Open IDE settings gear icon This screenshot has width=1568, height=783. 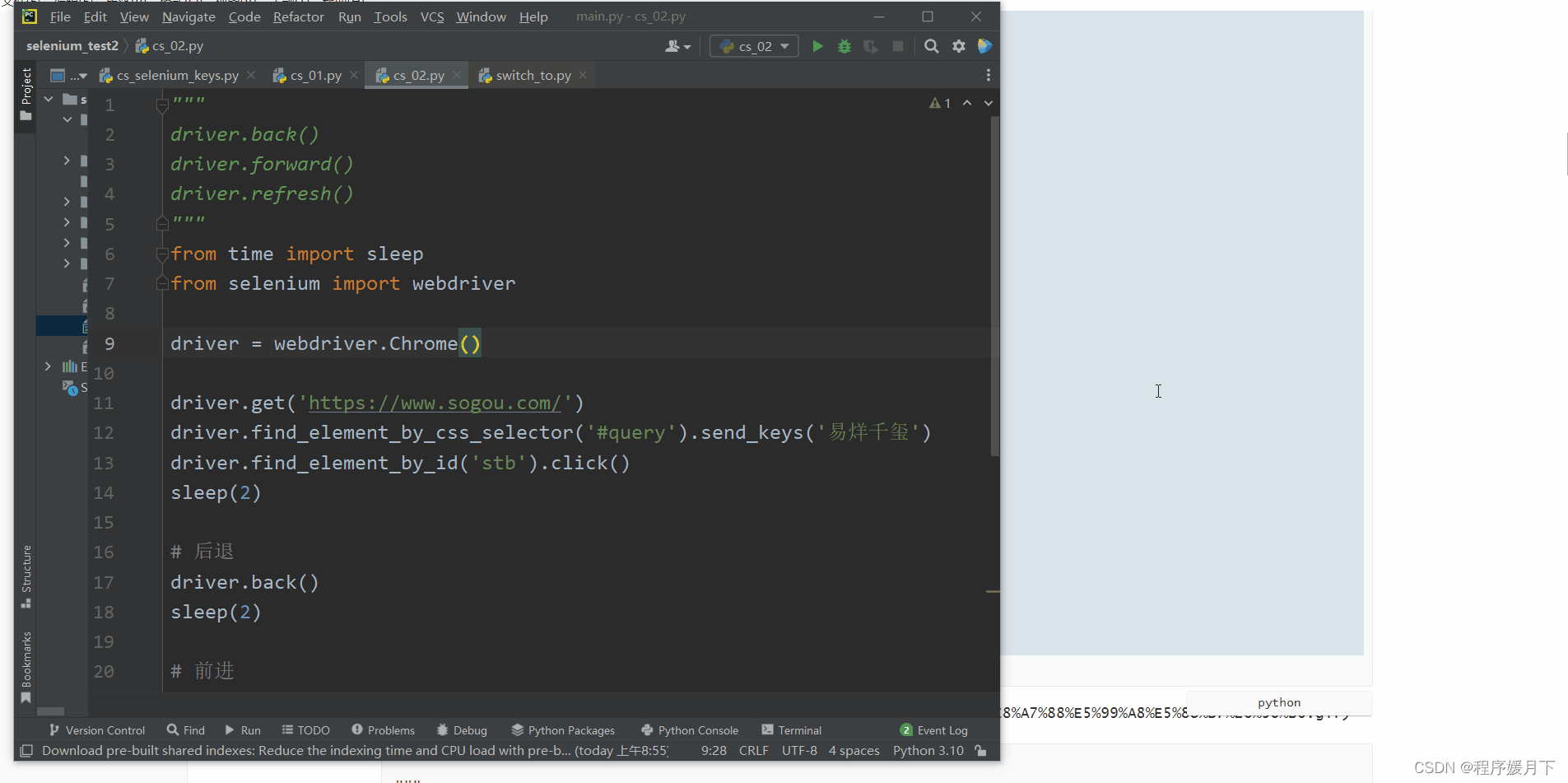click(959, 46)
